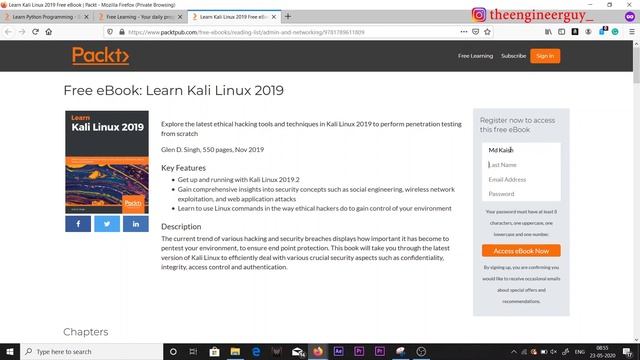The height and width of the screenshot is (360, 640).
Task: Open the Firefox hamburger menu
Action: coord(631,32)
